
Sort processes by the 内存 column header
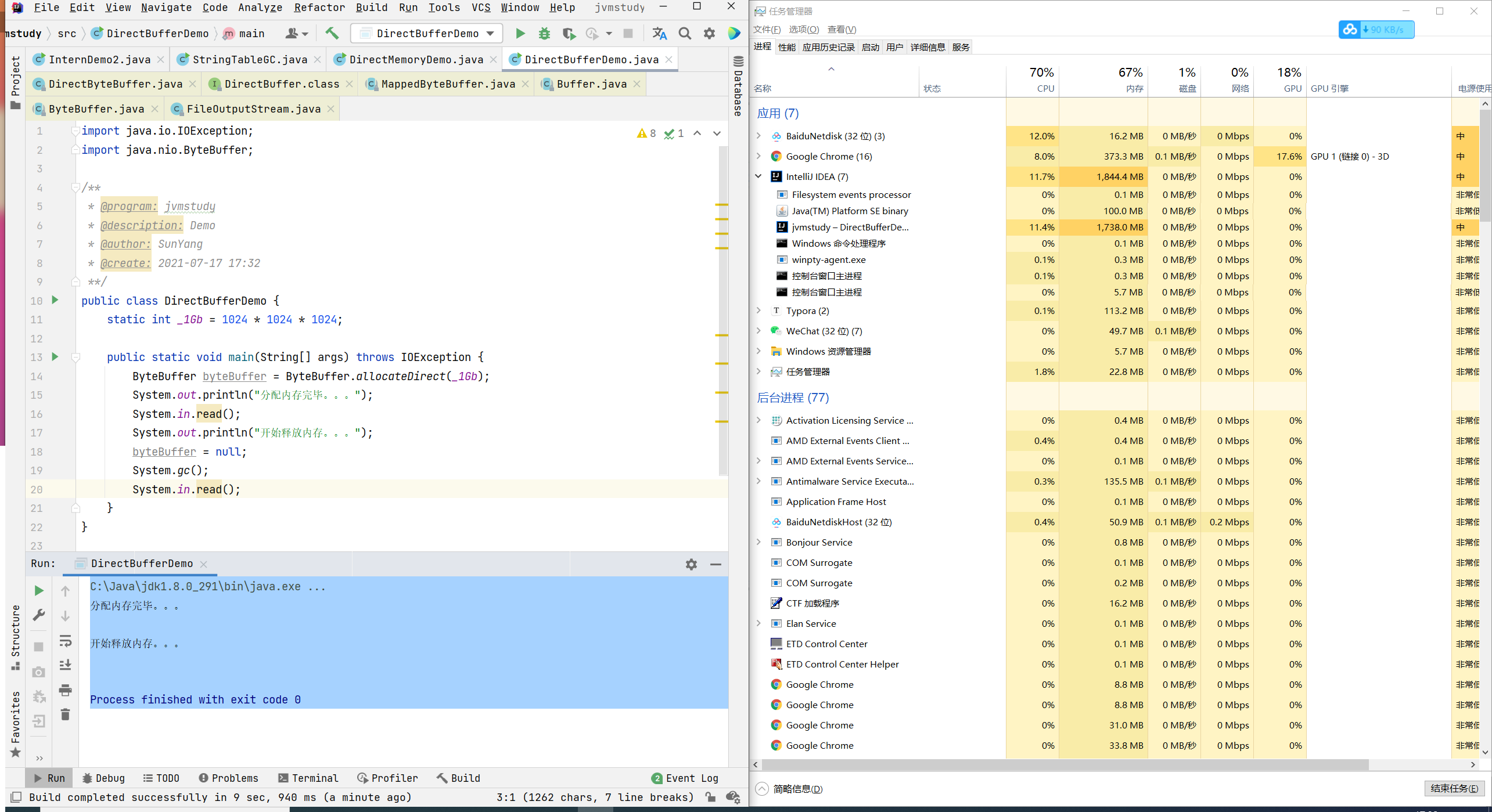pos(1103,80)
